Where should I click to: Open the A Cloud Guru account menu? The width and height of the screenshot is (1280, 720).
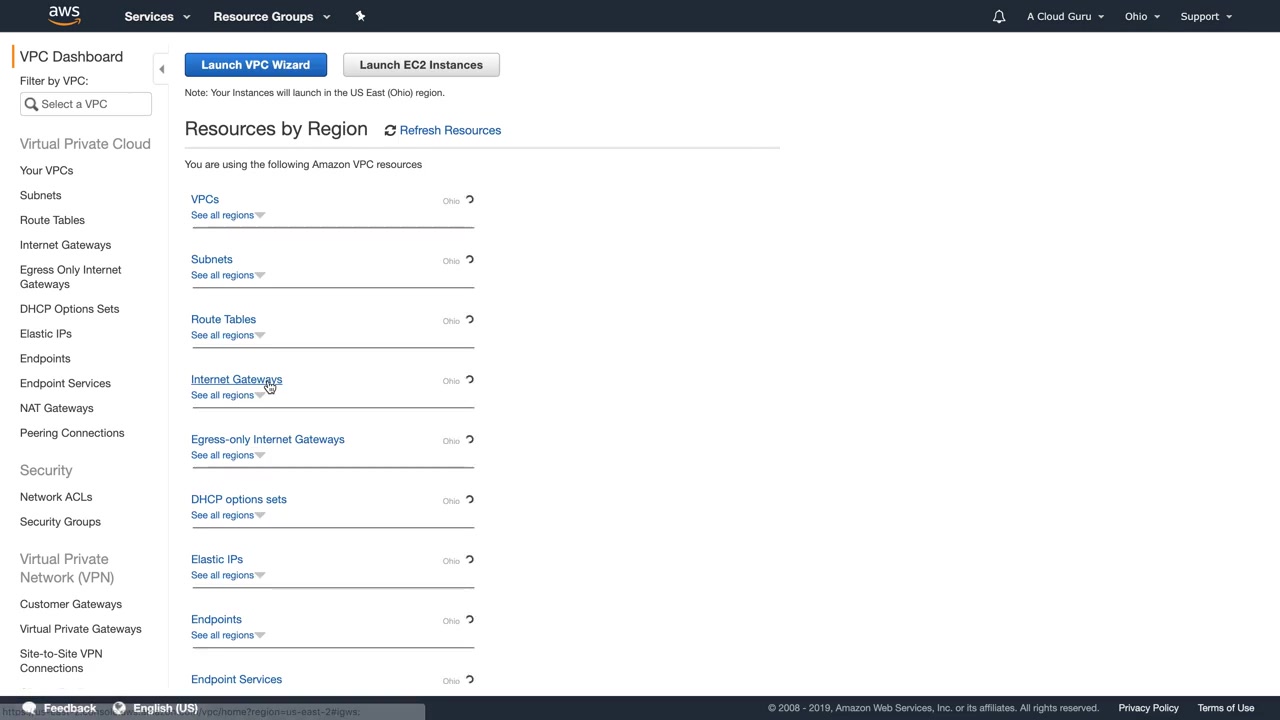1065,16
